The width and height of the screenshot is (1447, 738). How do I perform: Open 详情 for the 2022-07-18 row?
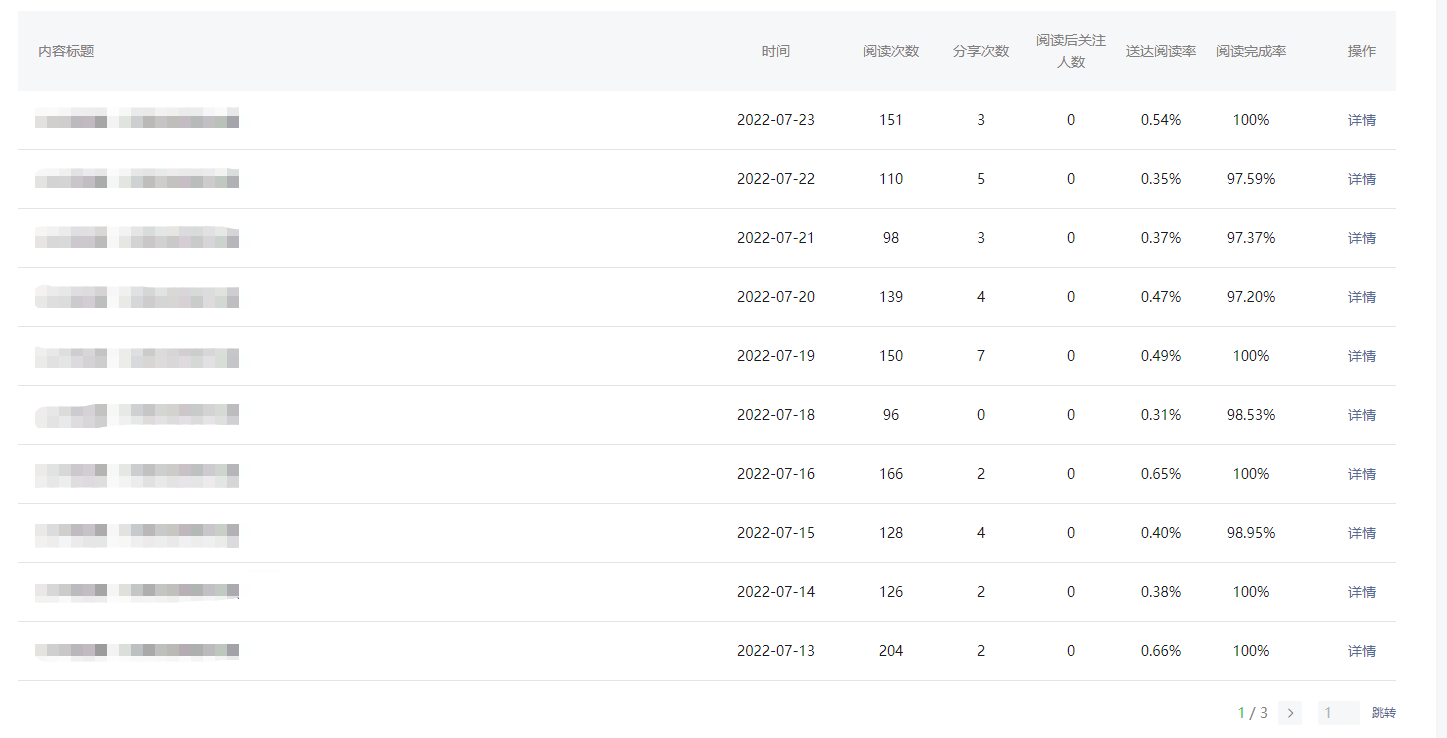click(1361, 415)
